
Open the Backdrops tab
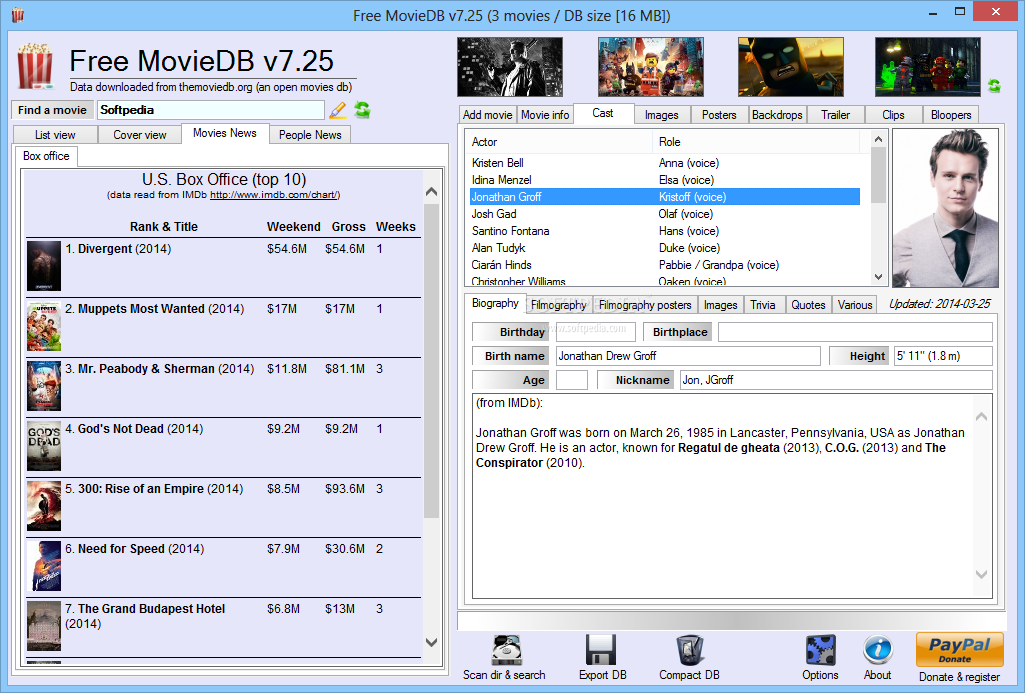(777, 115)
